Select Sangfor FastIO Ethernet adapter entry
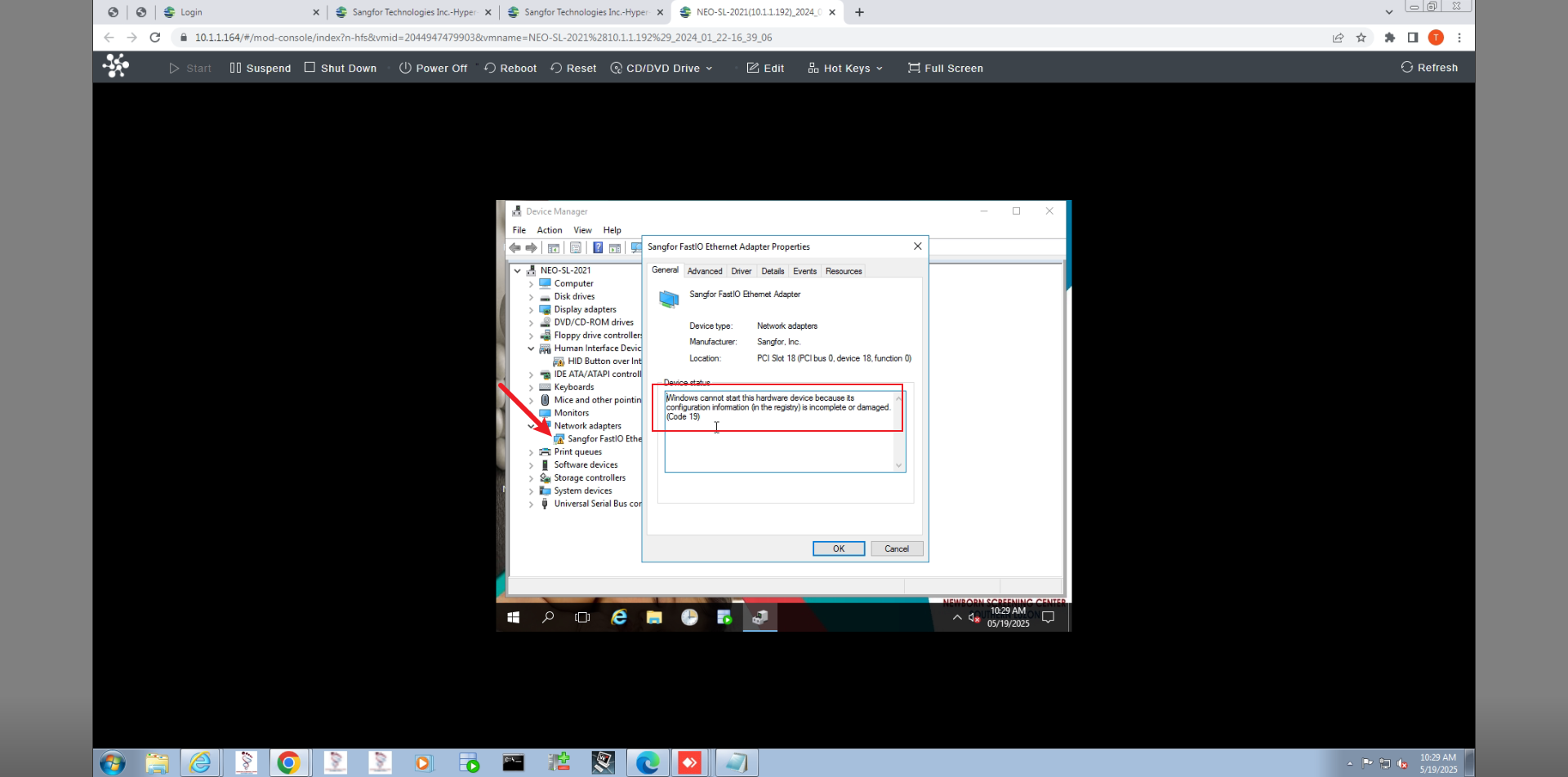This screenshot has height=777, width=1568. coord(598,439)
